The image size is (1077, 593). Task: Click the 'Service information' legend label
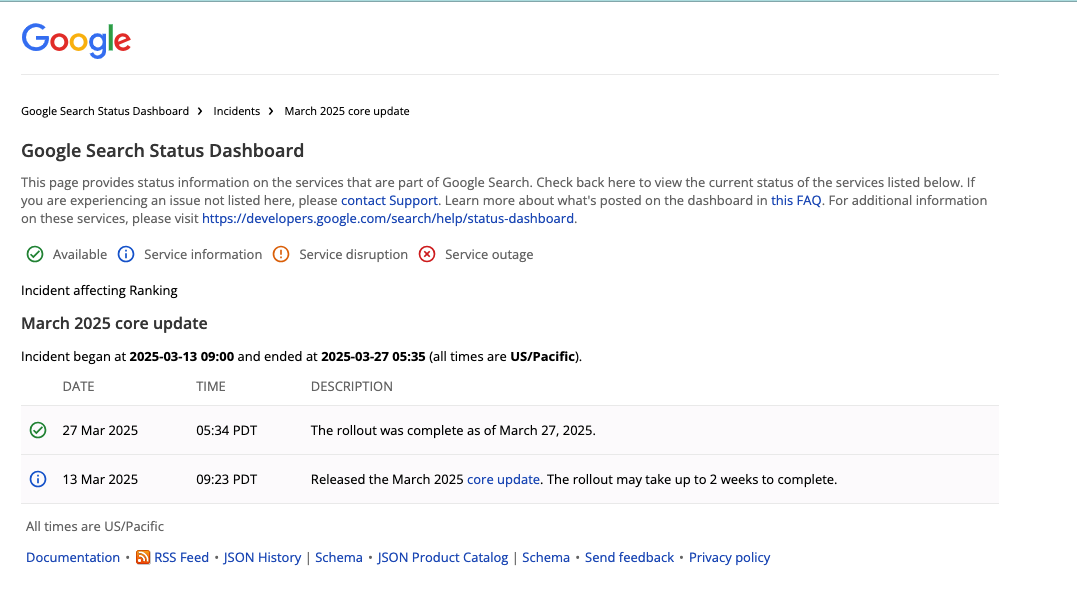coord(203,254)
